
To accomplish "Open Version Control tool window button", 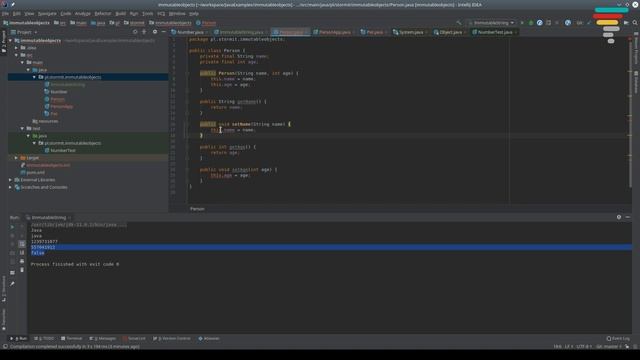I will click(171, 339).
